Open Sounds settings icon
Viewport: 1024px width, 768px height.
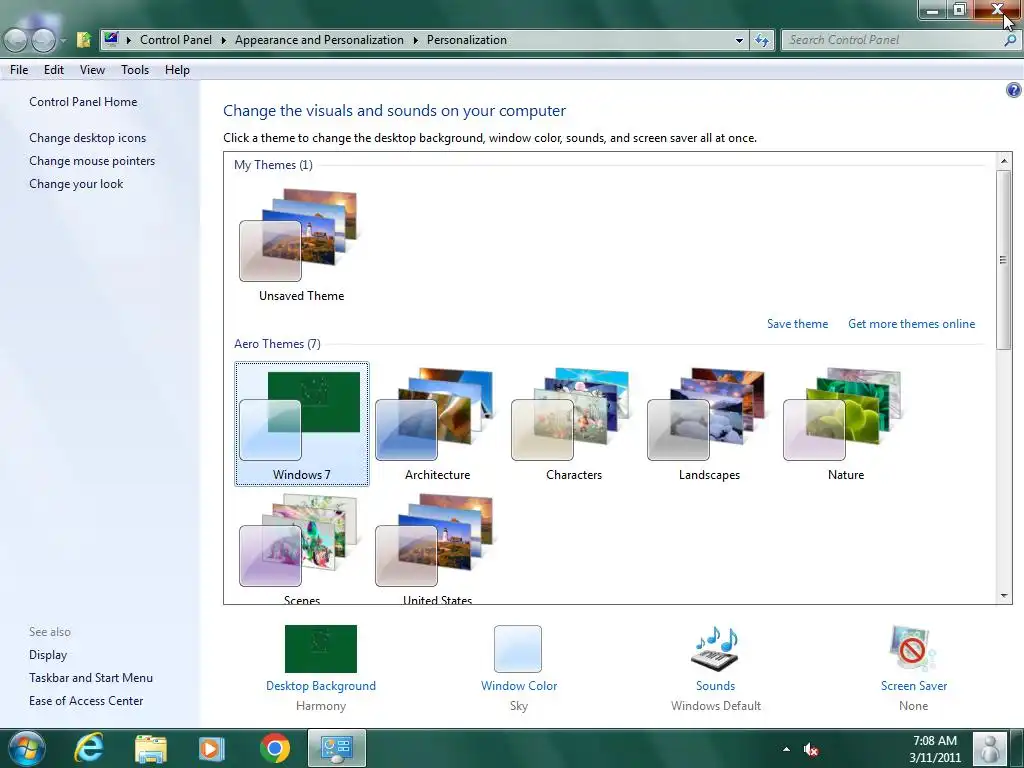(x=715, y=648)
